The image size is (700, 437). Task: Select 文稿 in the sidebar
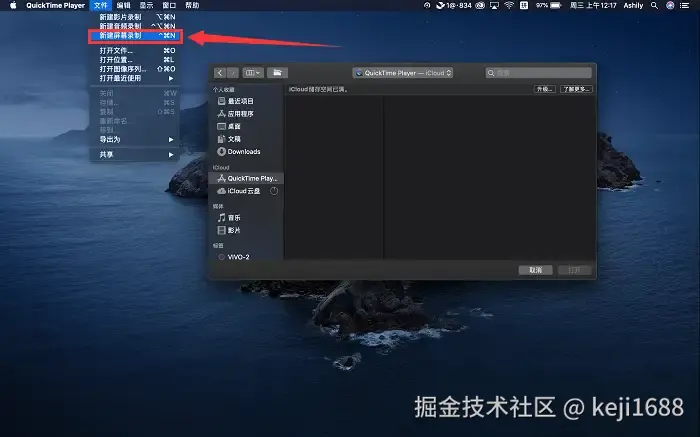coord(246,139)
